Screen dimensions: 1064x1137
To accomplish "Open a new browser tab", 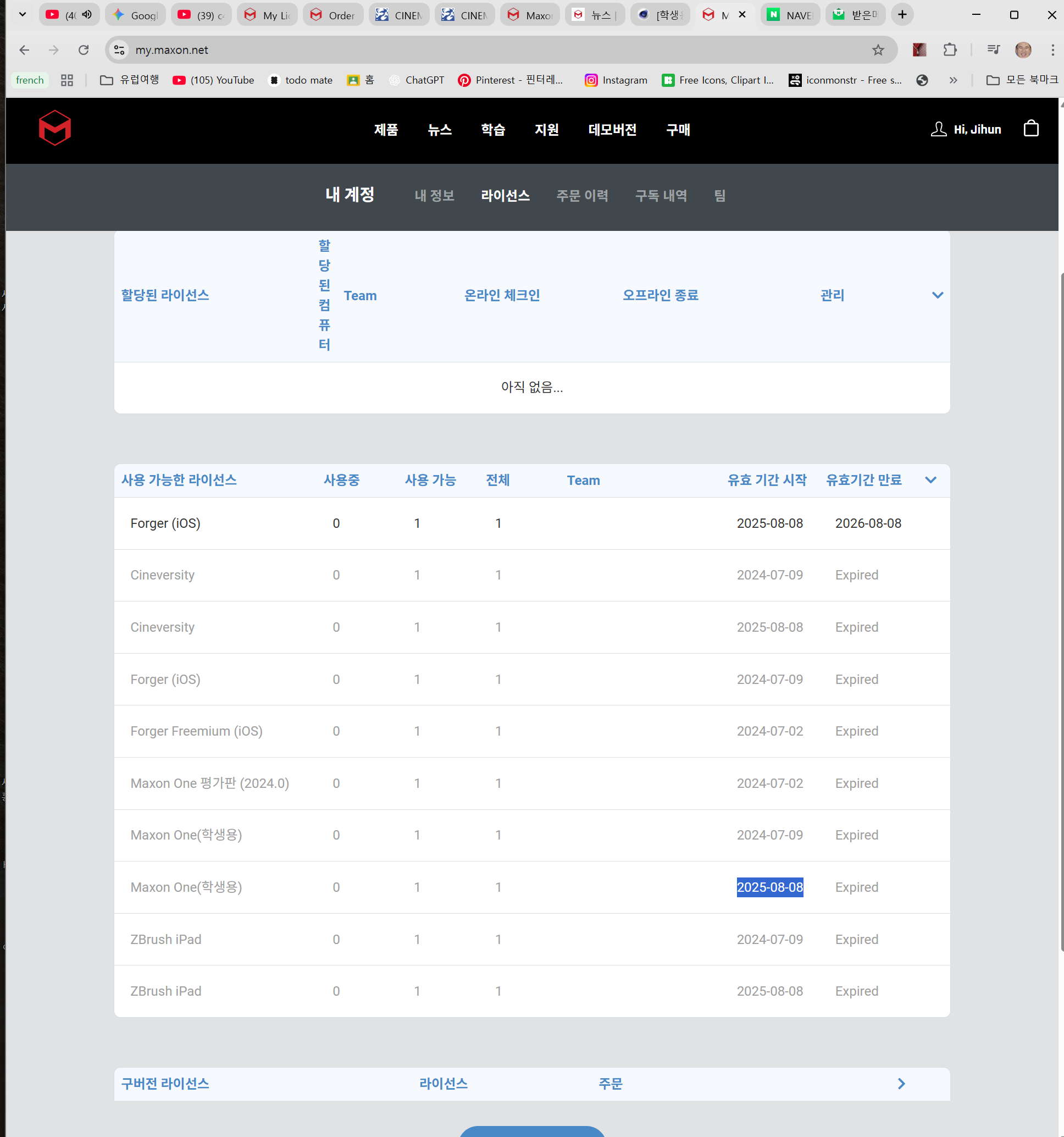I will coord(902,15).
